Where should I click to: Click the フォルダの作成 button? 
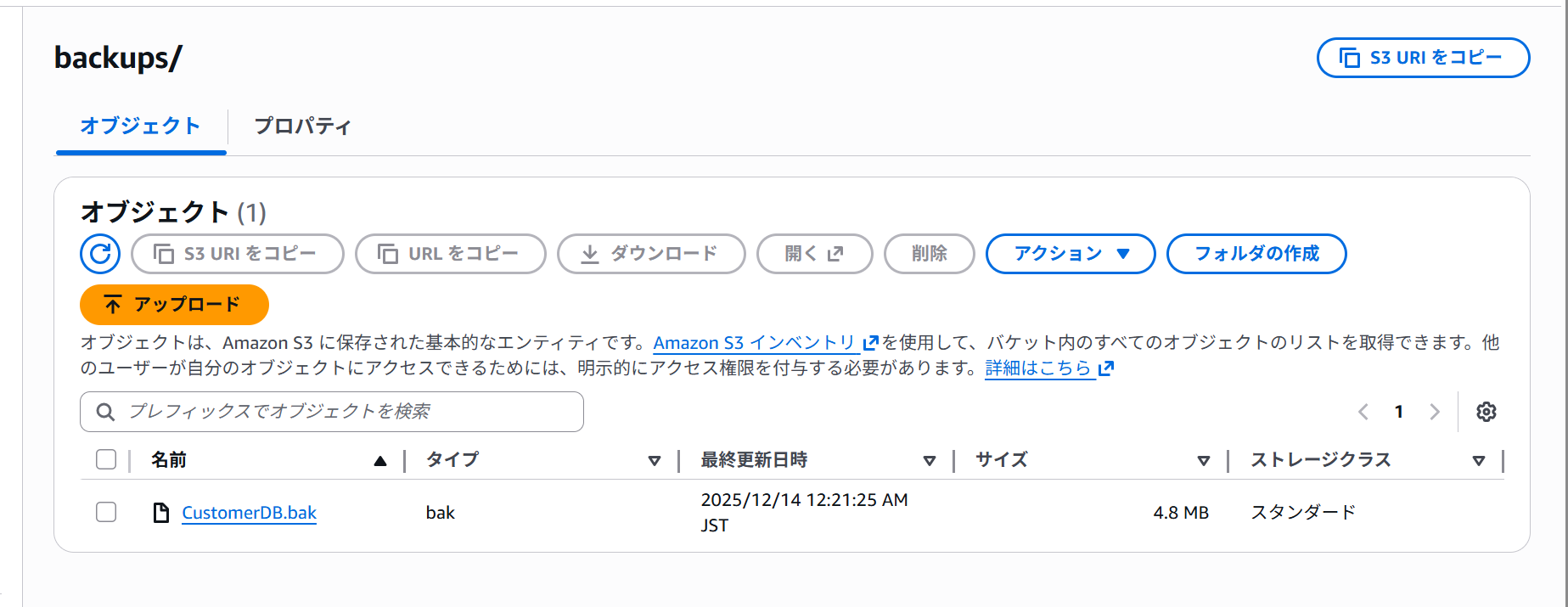tap(1256, 254)
